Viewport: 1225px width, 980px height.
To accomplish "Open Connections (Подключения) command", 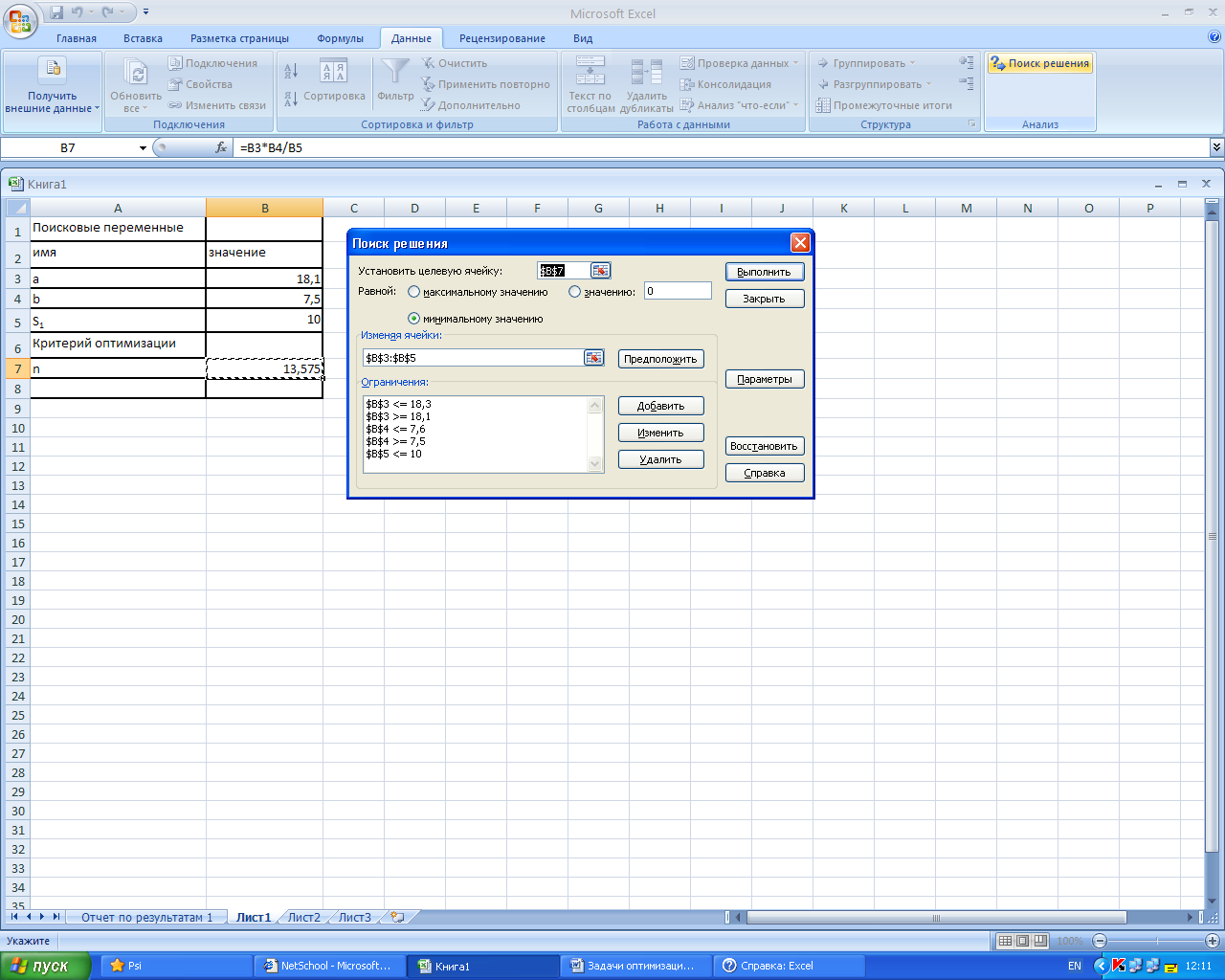I will (212, 63).
